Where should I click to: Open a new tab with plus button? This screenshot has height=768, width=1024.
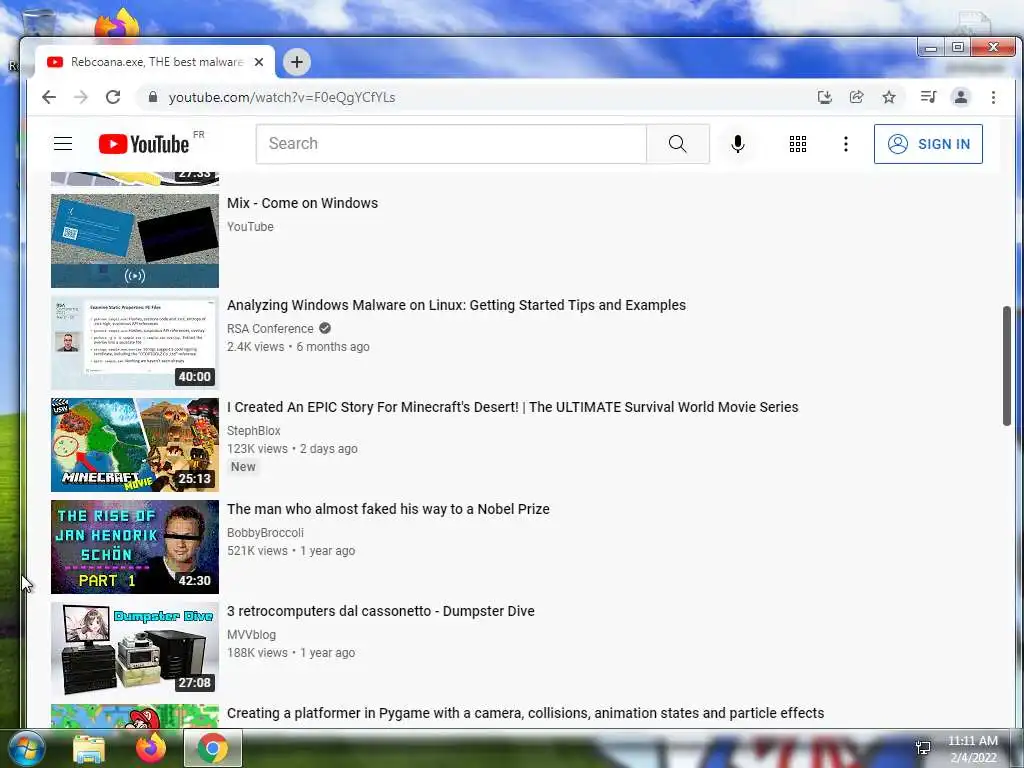[297, 62]
